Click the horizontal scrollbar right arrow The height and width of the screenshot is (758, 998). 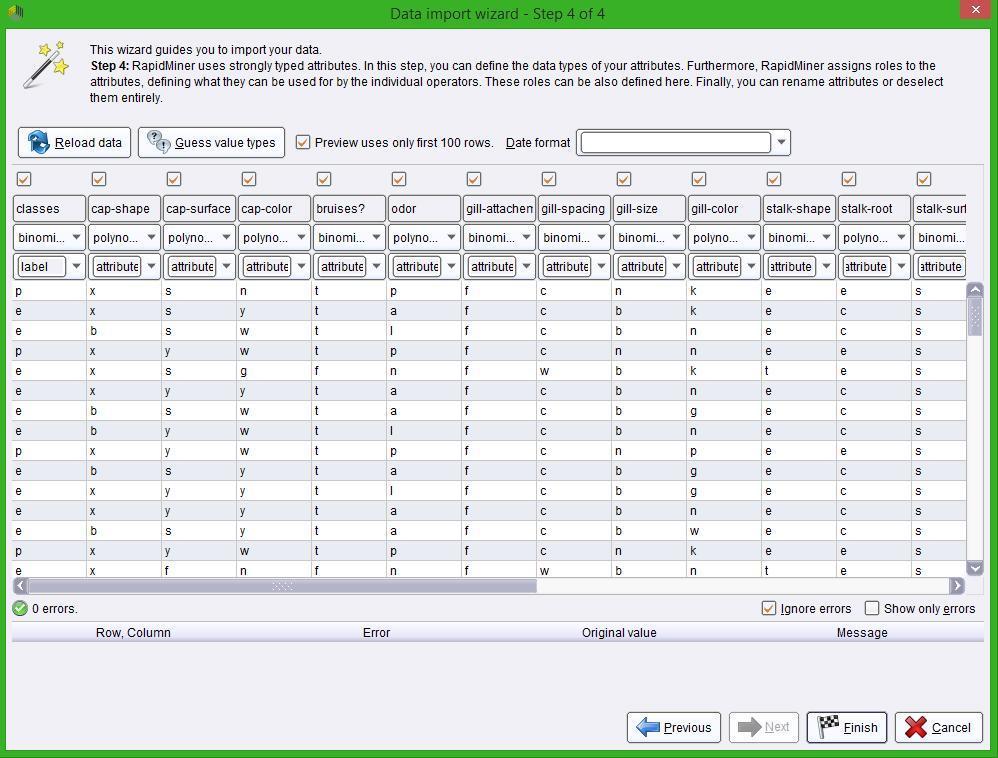pyautogui.click(x=956, y=586)
